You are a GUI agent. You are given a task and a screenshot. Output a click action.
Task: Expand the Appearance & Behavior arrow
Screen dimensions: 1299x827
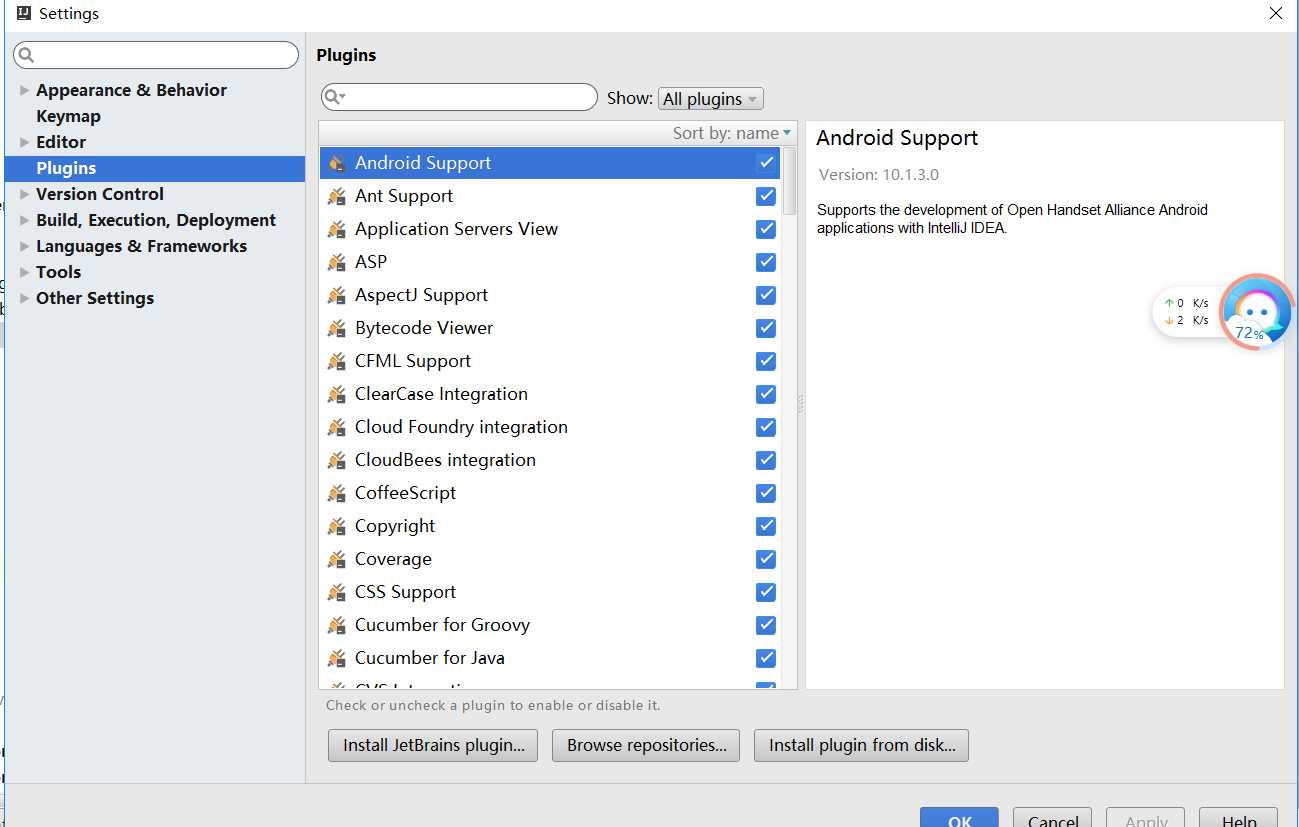coord(24,90)
